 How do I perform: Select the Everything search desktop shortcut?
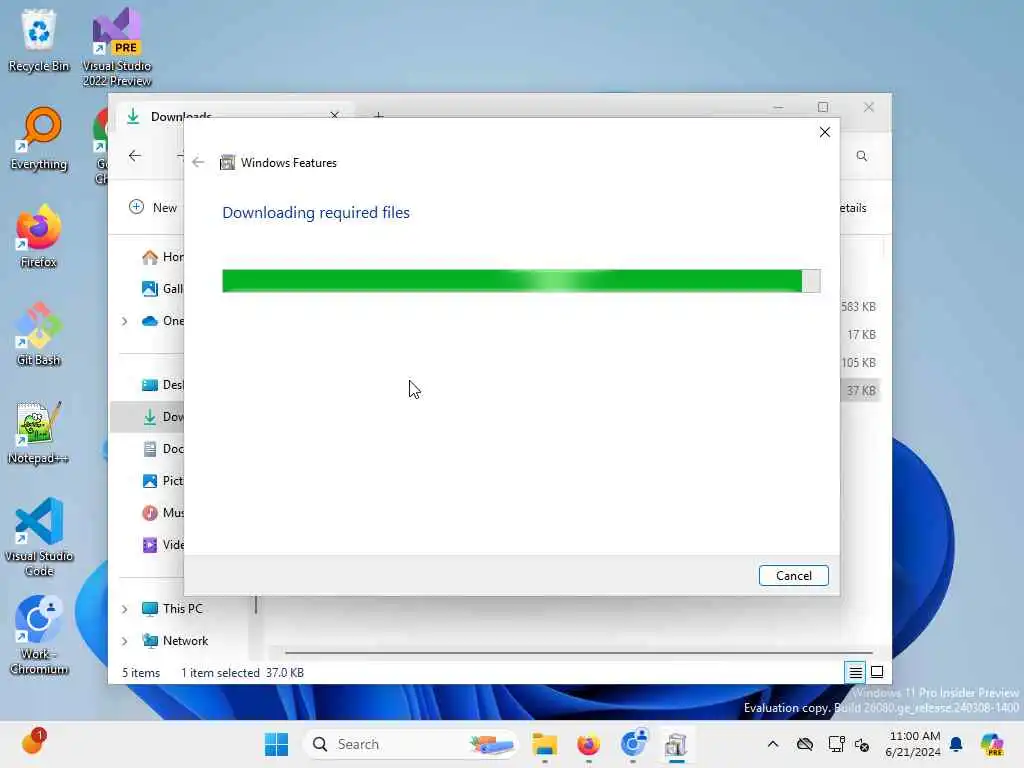click(39, 138)
